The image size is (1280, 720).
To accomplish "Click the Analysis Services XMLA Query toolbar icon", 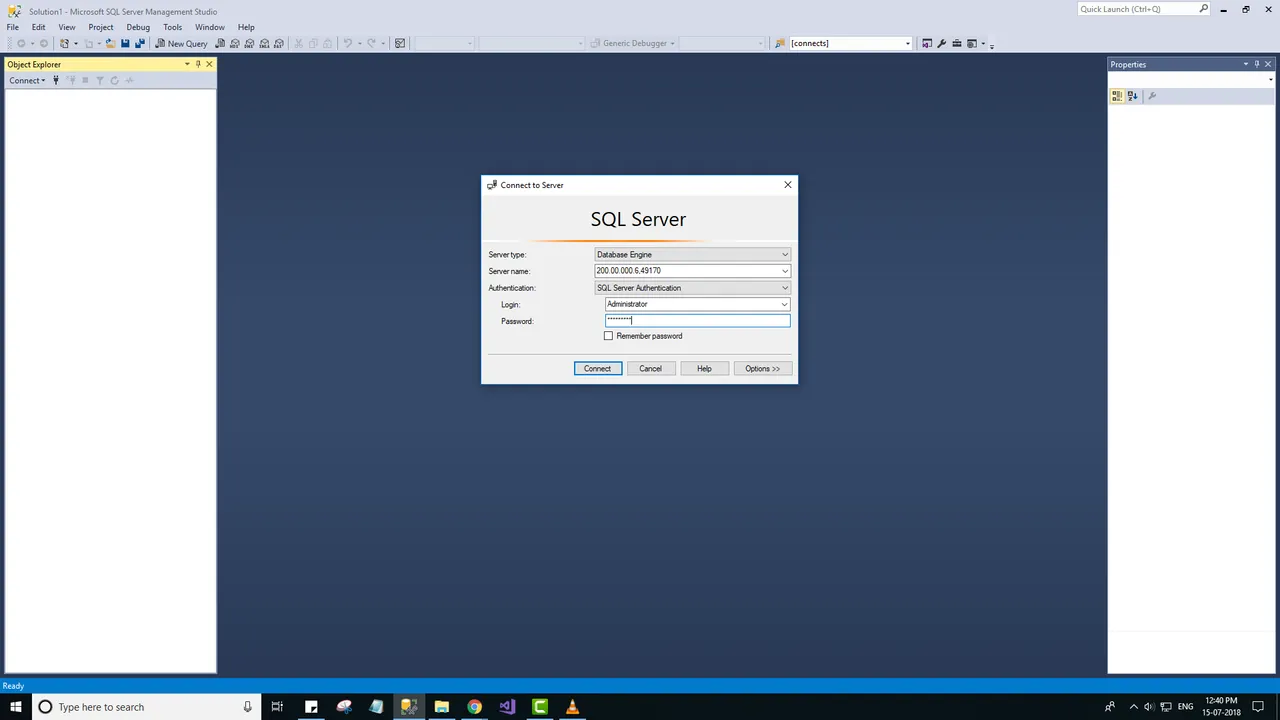I will click(264, 43).
